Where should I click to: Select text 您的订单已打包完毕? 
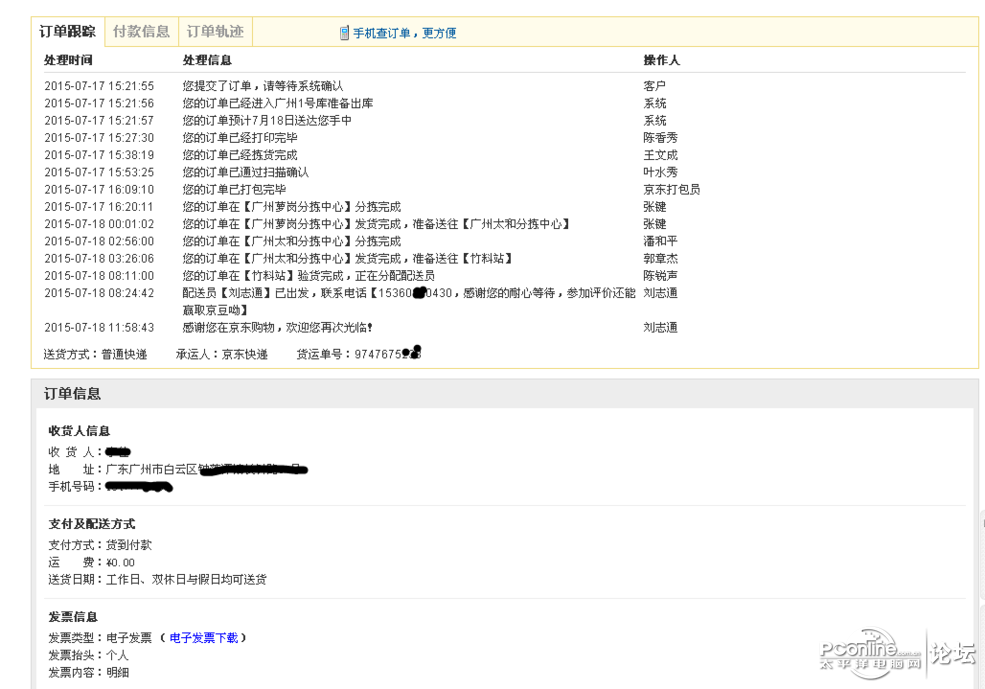point(234,190)
